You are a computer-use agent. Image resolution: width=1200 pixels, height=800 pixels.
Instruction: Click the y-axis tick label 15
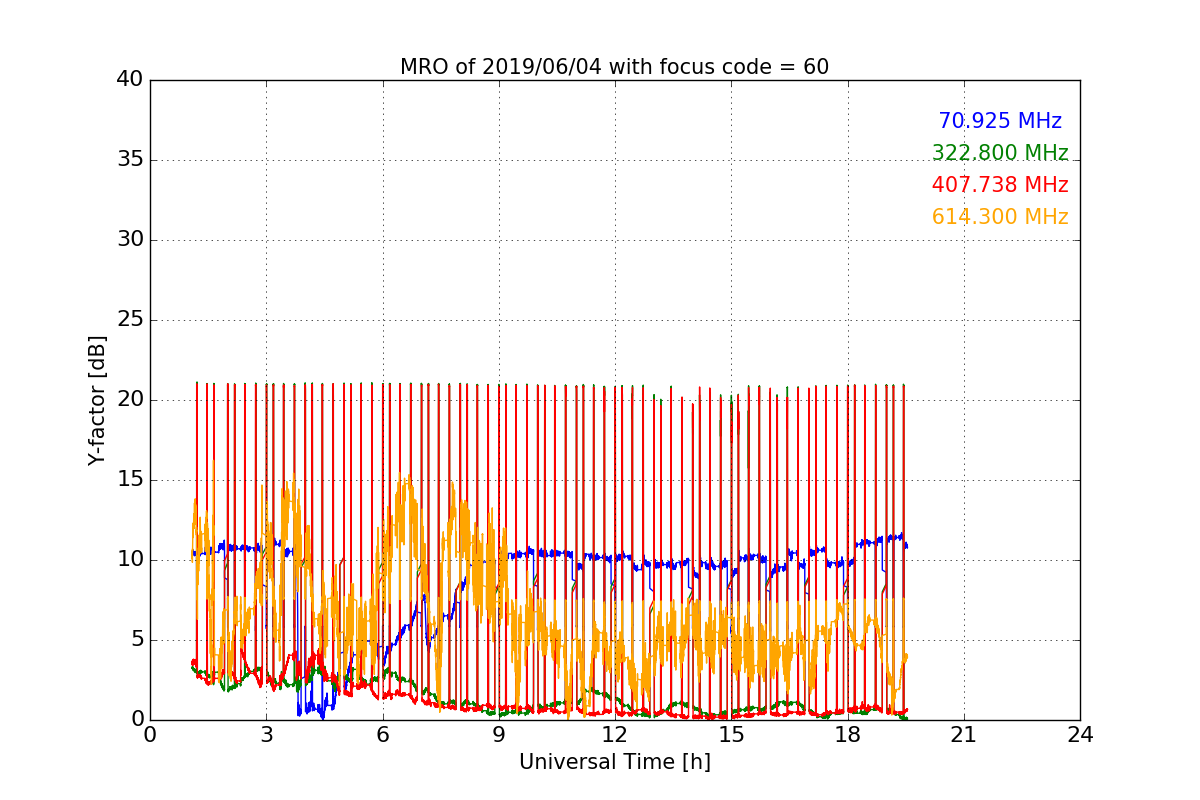pyautogui.click(x=129, y=480)
